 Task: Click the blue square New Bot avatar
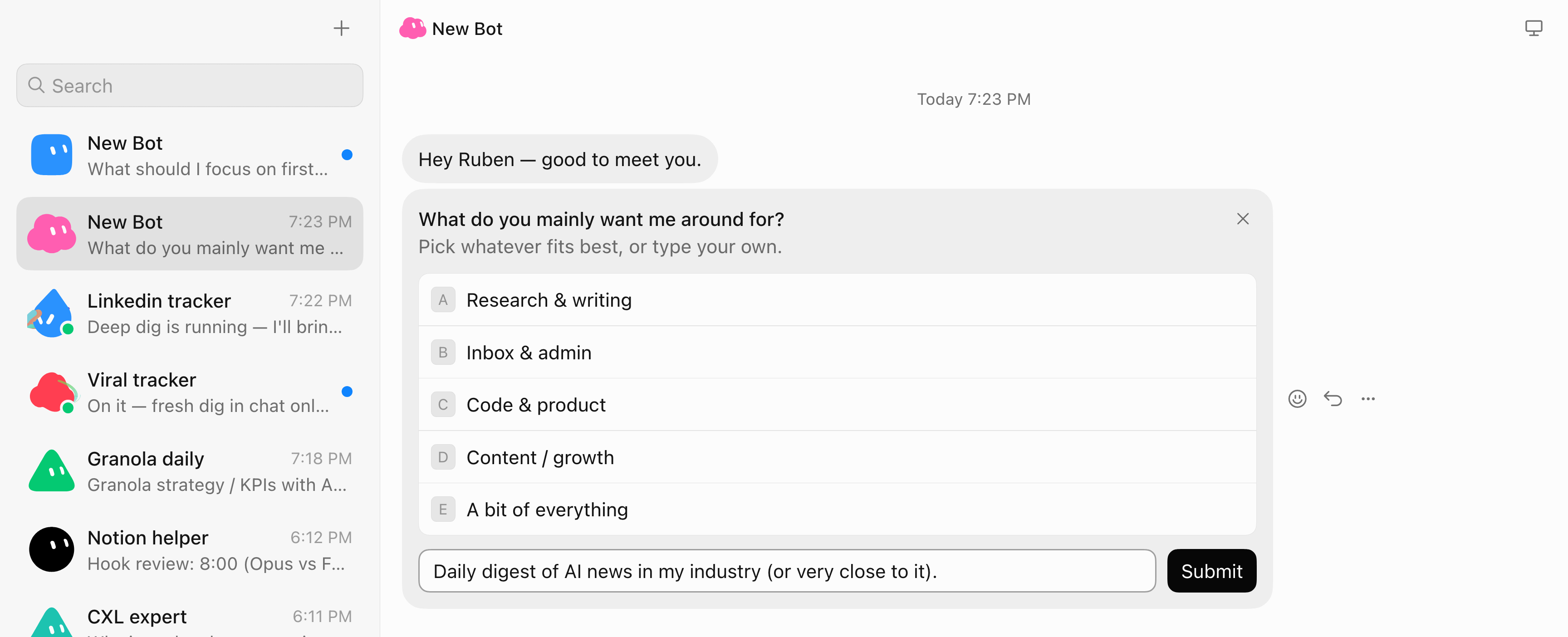(52, 155)
